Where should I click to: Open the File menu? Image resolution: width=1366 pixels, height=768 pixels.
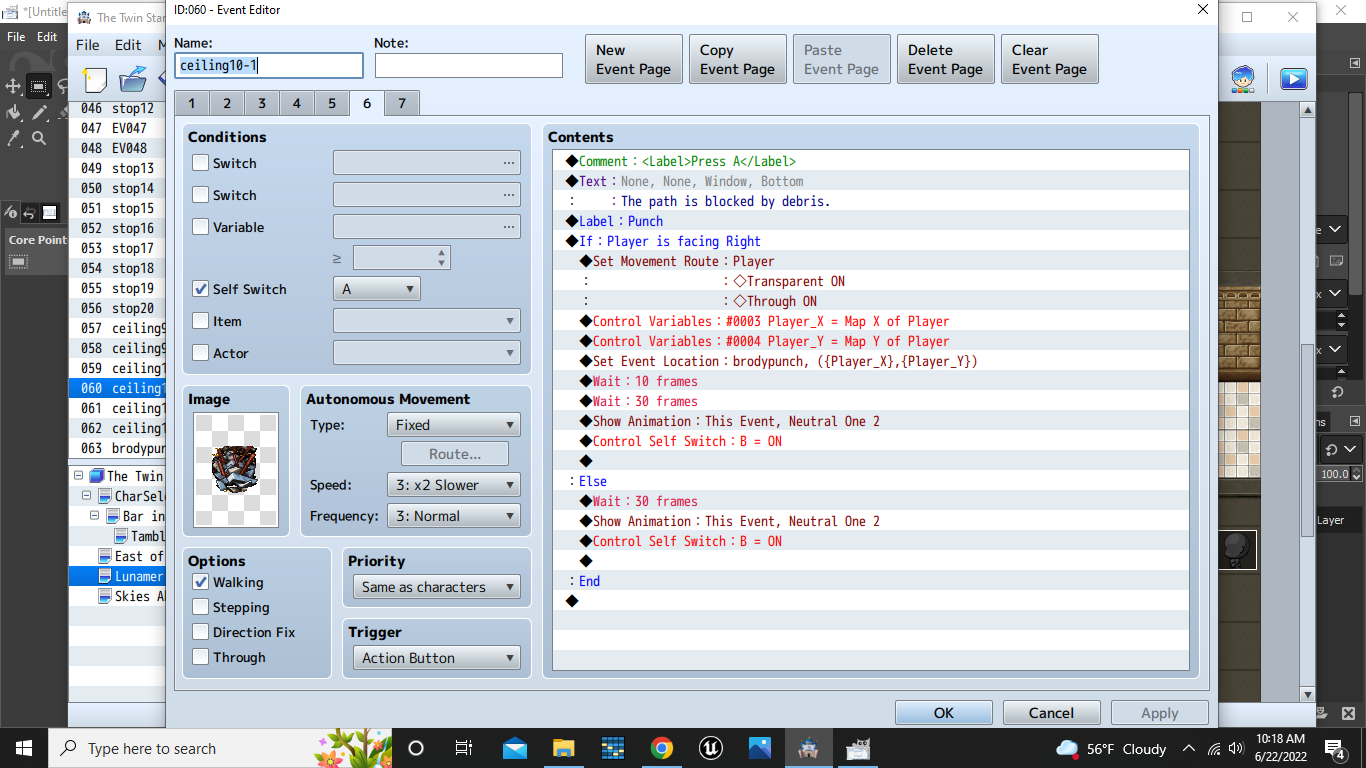pos(88,45)
